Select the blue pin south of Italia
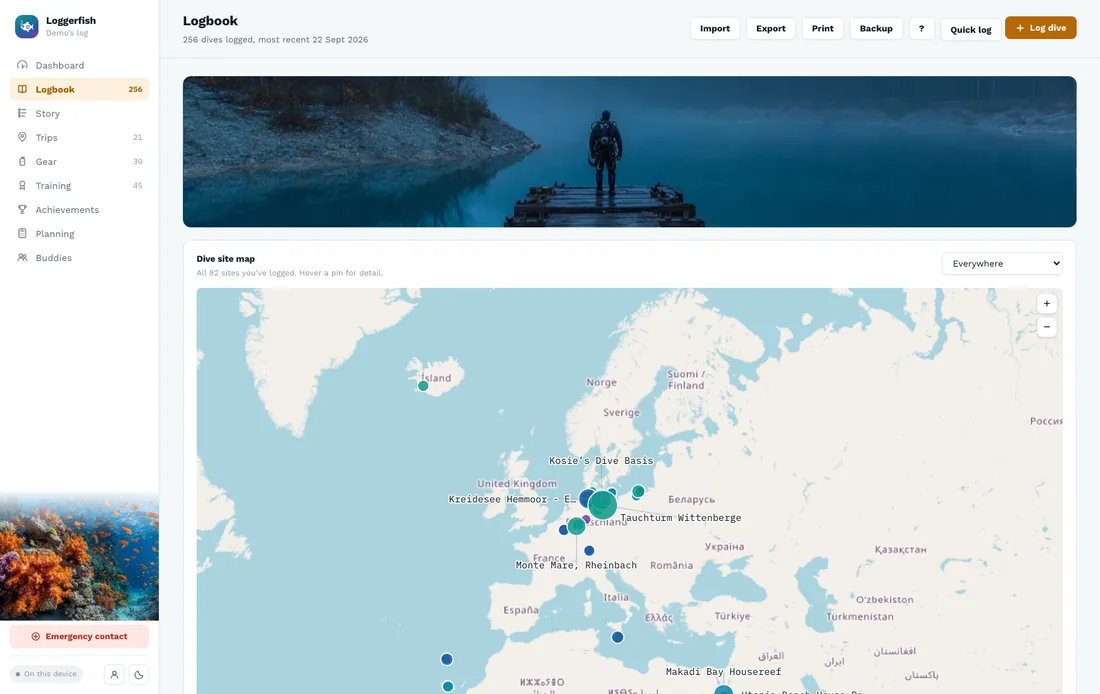Viewport: 1100px width, 694px height. click(x=617, y=637)
